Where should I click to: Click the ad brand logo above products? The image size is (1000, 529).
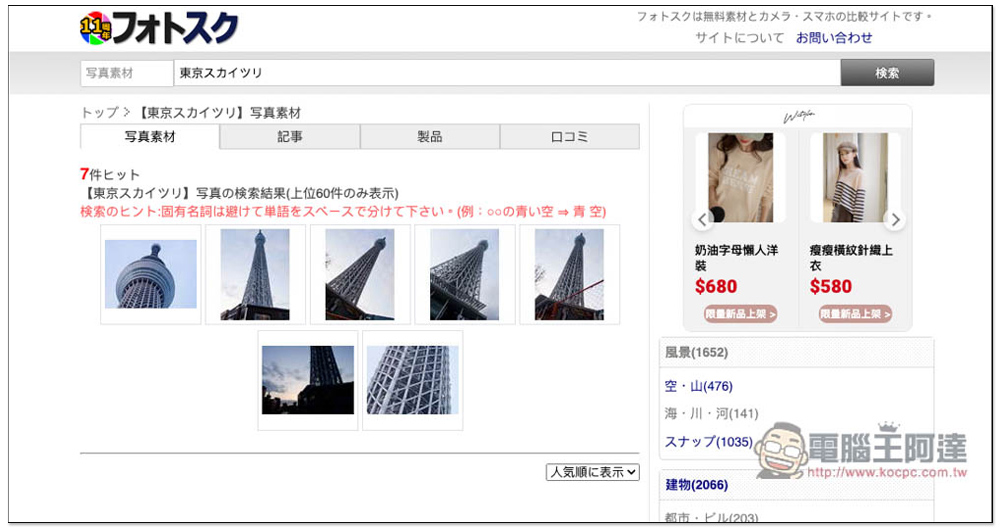click(x=798, y=117)
